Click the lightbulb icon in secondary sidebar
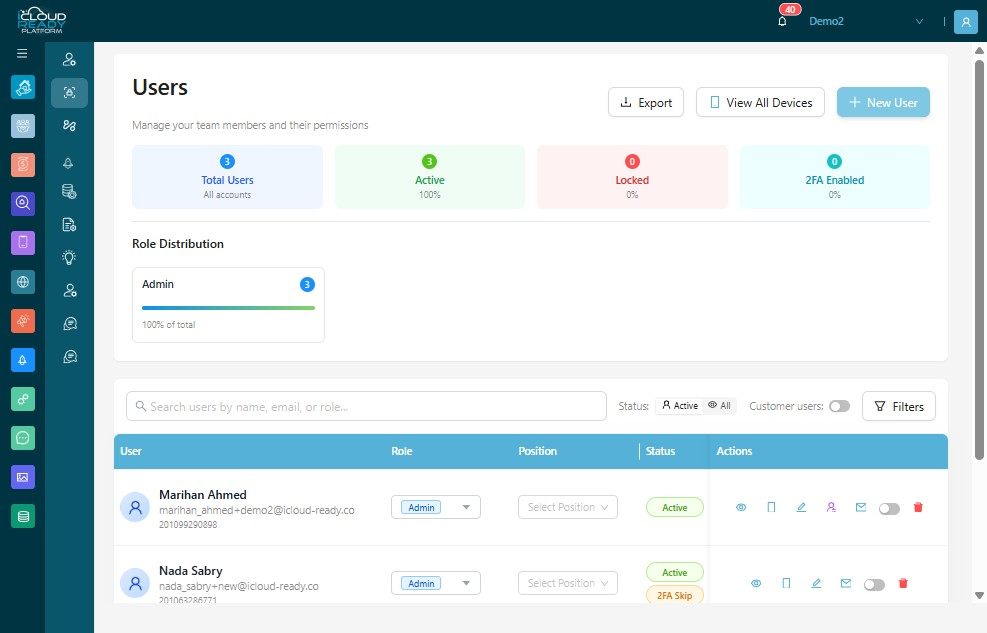This screenshot has height=633, width=987. [69, 257]
